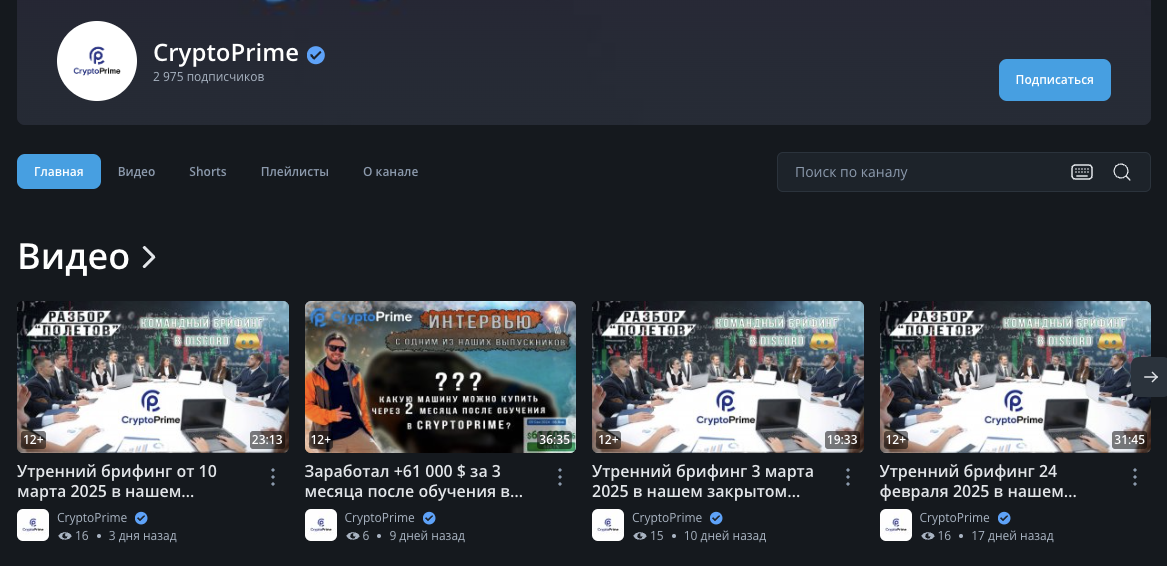Open CryptoPrime channel name under 10 марта video

click(x=92, y=518)
